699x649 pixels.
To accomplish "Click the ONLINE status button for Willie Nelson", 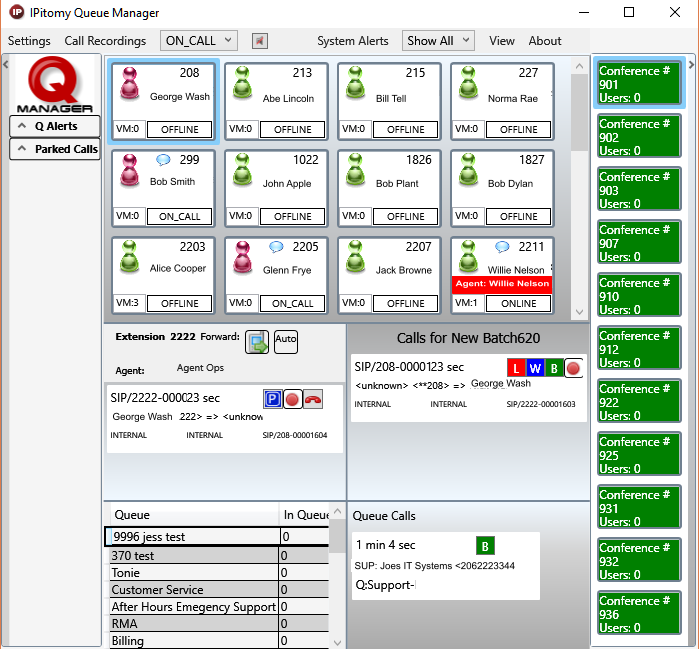I will click(517, 303).
